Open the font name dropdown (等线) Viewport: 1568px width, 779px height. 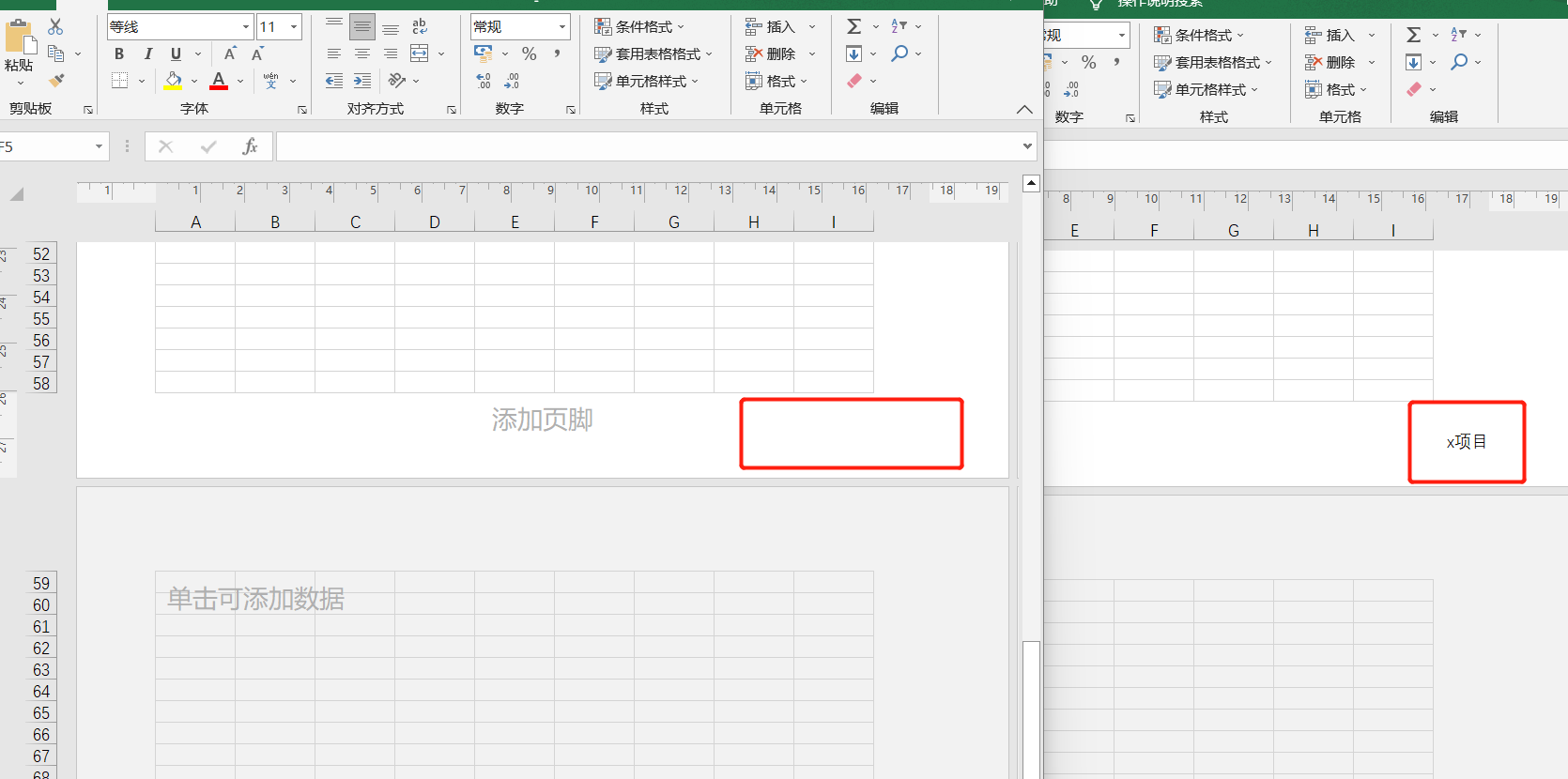(x=246, y=27)
